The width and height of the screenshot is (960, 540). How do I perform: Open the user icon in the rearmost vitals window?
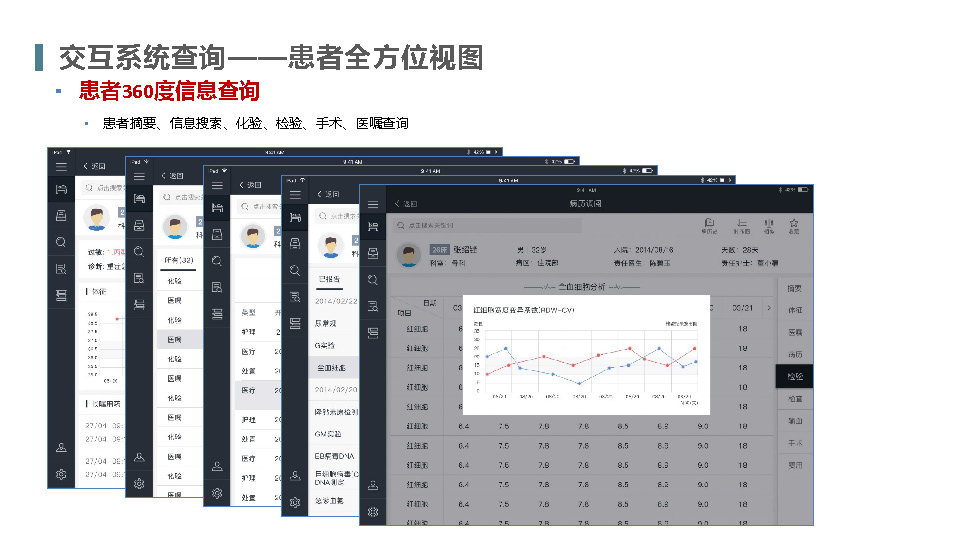point(61,448)
